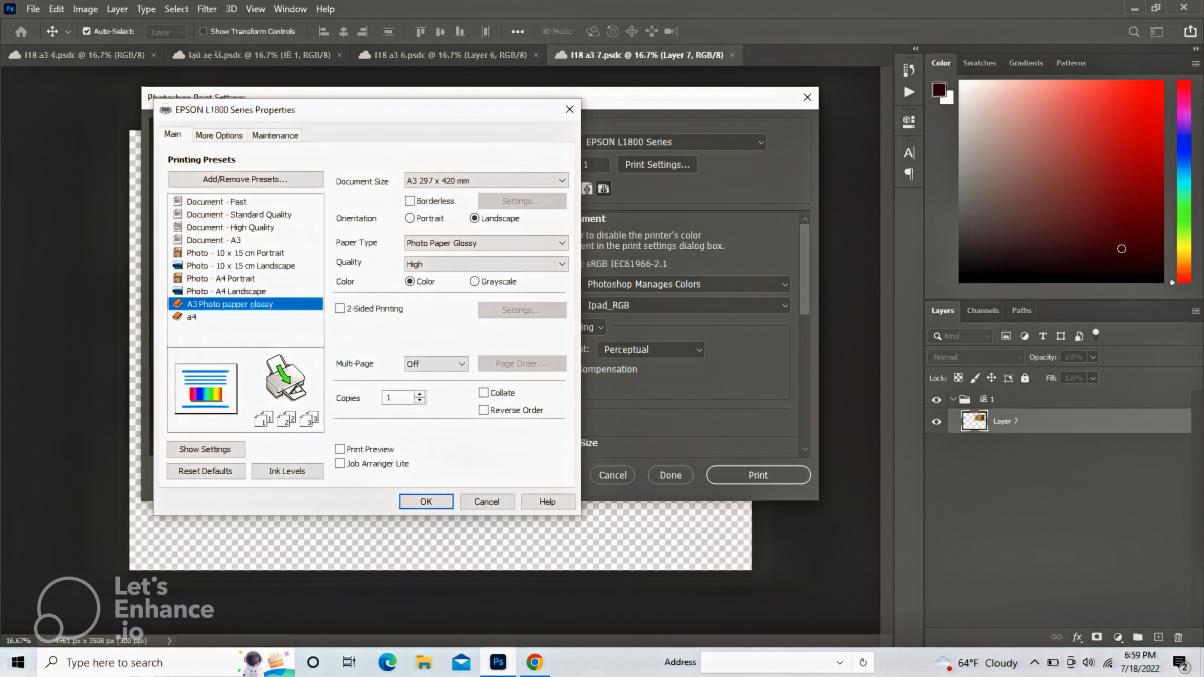Viewport: 1204px width, 677px height.
Task: Open the Multi-Page dropdown
Action: click(x=436, y=364)
